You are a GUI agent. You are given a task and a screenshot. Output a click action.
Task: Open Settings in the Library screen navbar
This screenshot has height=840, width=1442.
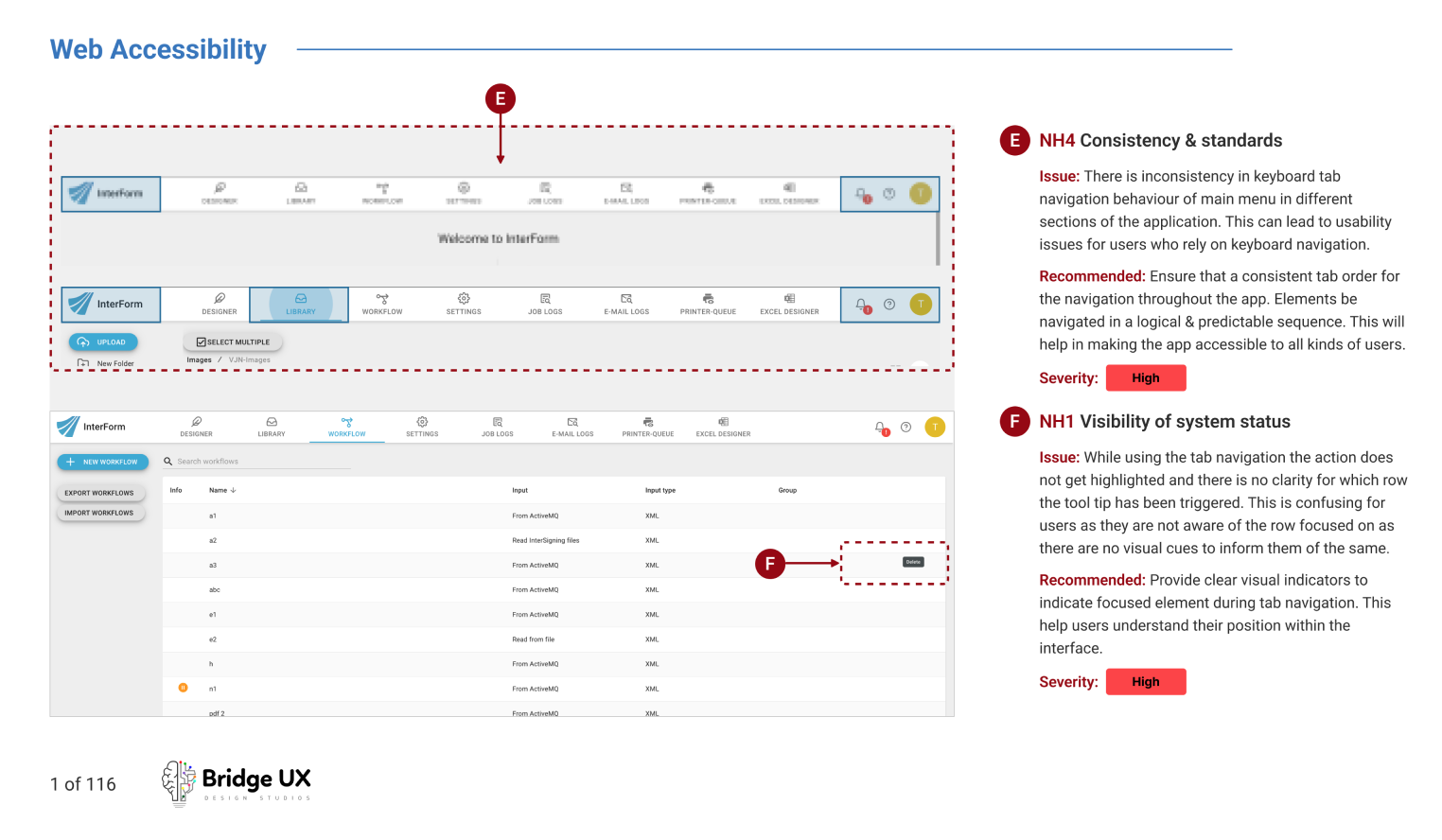(x=464, y=304)
